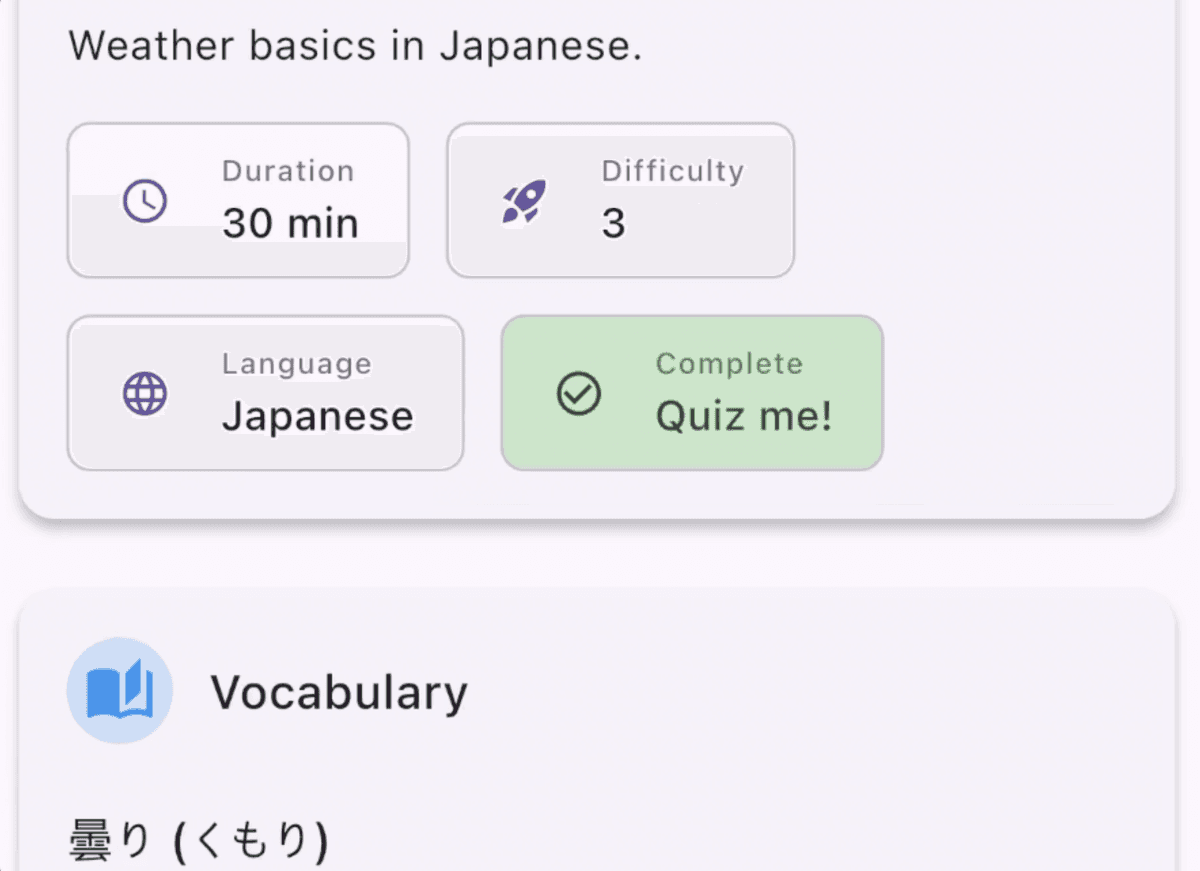The height and width of the screenshot is (871, 1200).
Task: Click the difficulty value "3"
Action: pos(613,223)
